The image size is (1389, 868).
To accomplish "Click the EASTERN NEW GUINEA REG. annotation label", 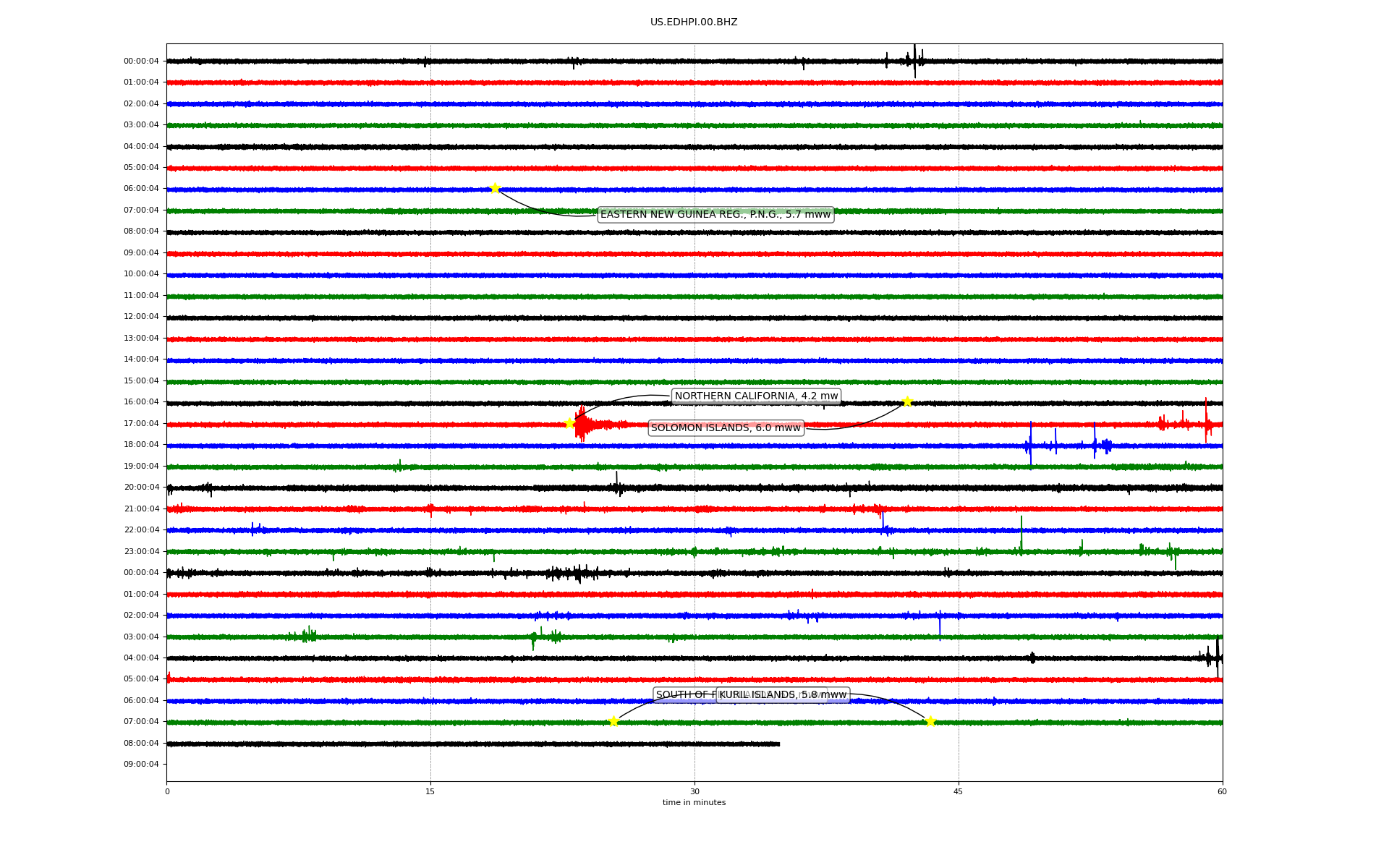I will click(x=715, y=215).
